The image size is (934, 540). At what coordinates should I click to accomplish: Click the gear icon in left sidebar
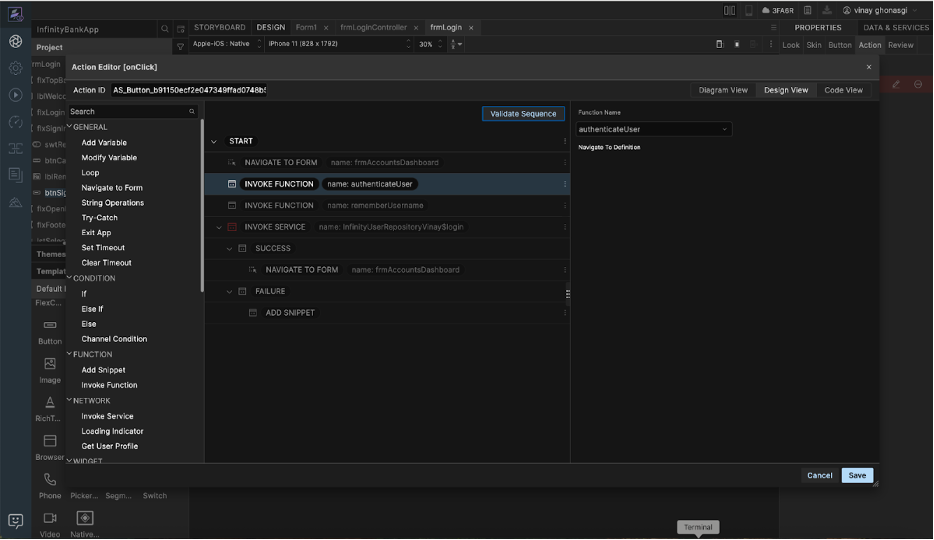click(x=15, y=68)
